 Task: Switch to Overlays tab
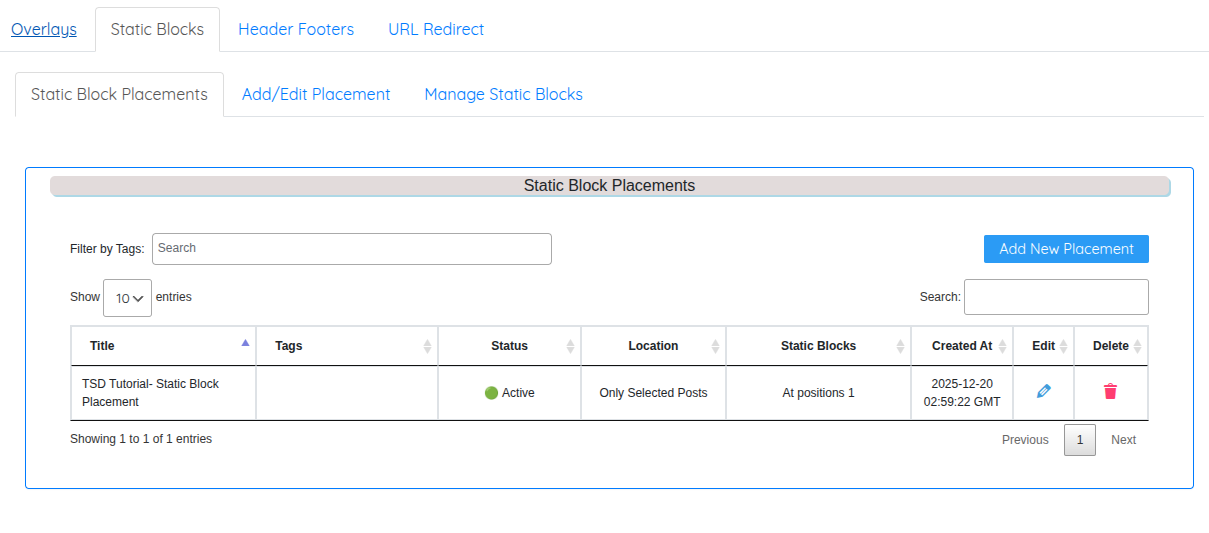point(44,29)
